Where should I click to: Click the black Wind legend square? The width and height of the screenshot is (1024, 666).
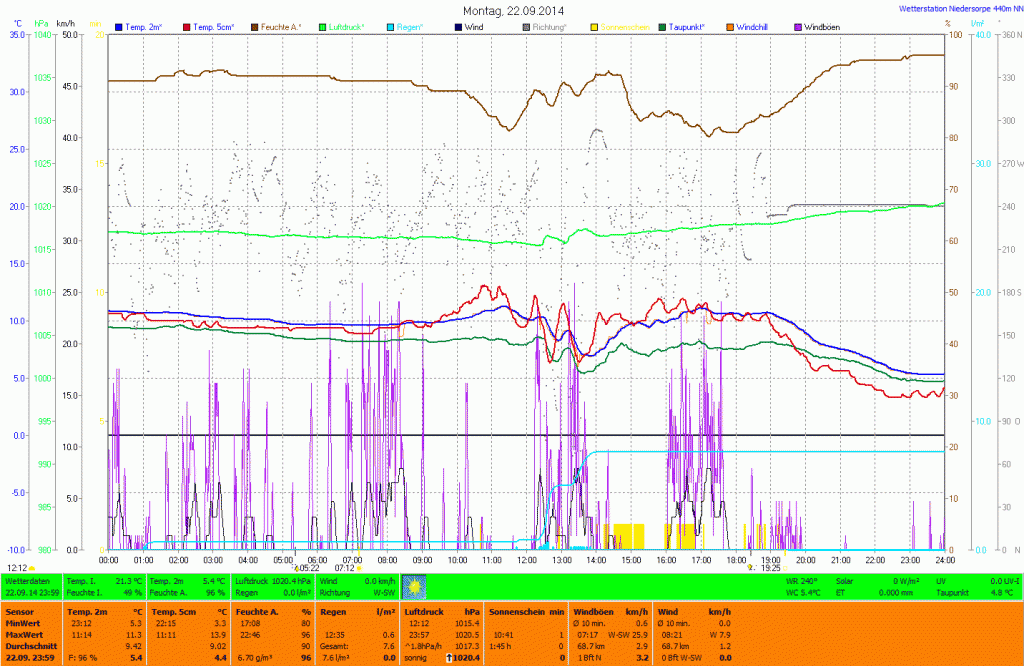(x=457, y=27)
